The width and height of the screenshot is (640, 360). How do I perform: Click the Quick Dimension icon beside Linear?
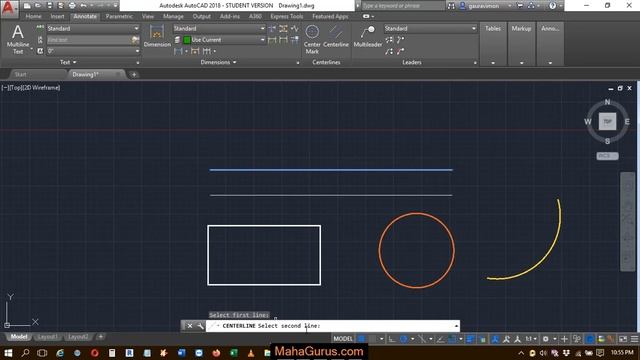click(x=195, y=51)
